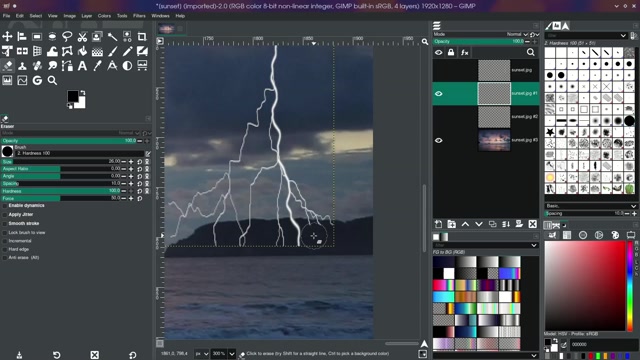The image size is (640, 360).
Task: Select the Warp Transform tool
Action: point(52,51)
